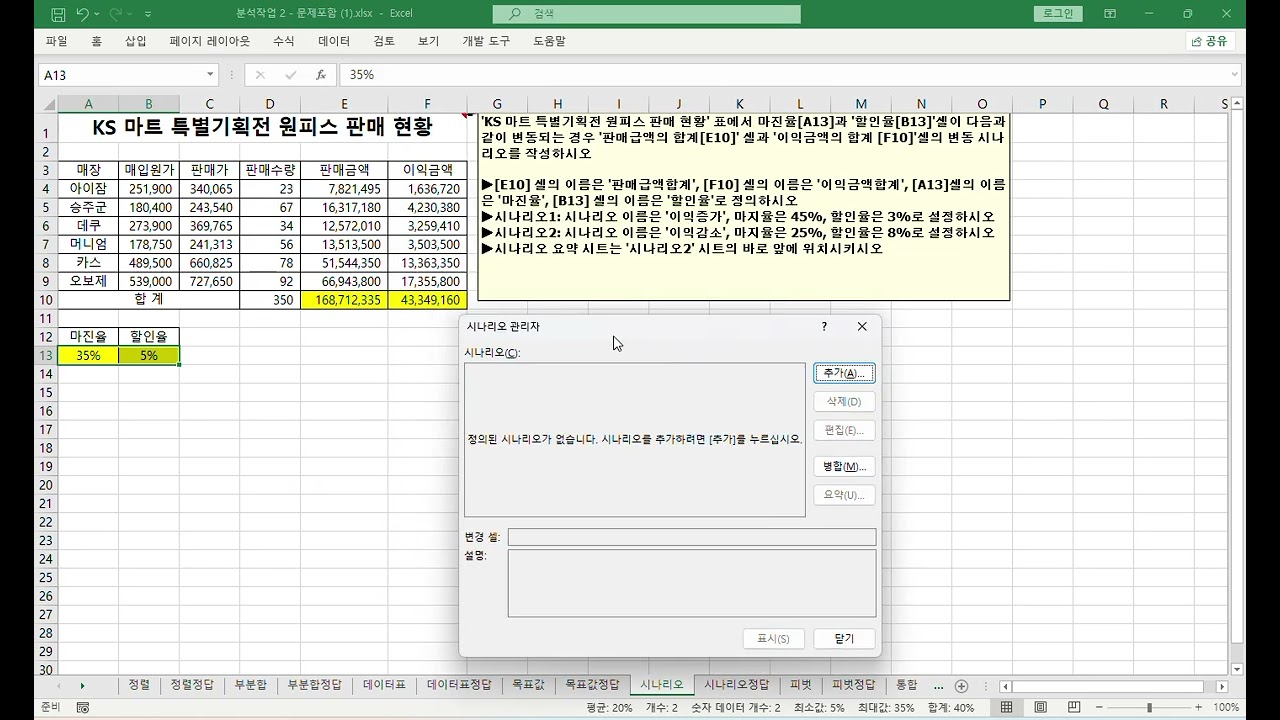1280x720 pixels.
Task: Click the ribbon display options icon
Action: pos(1110,14)
